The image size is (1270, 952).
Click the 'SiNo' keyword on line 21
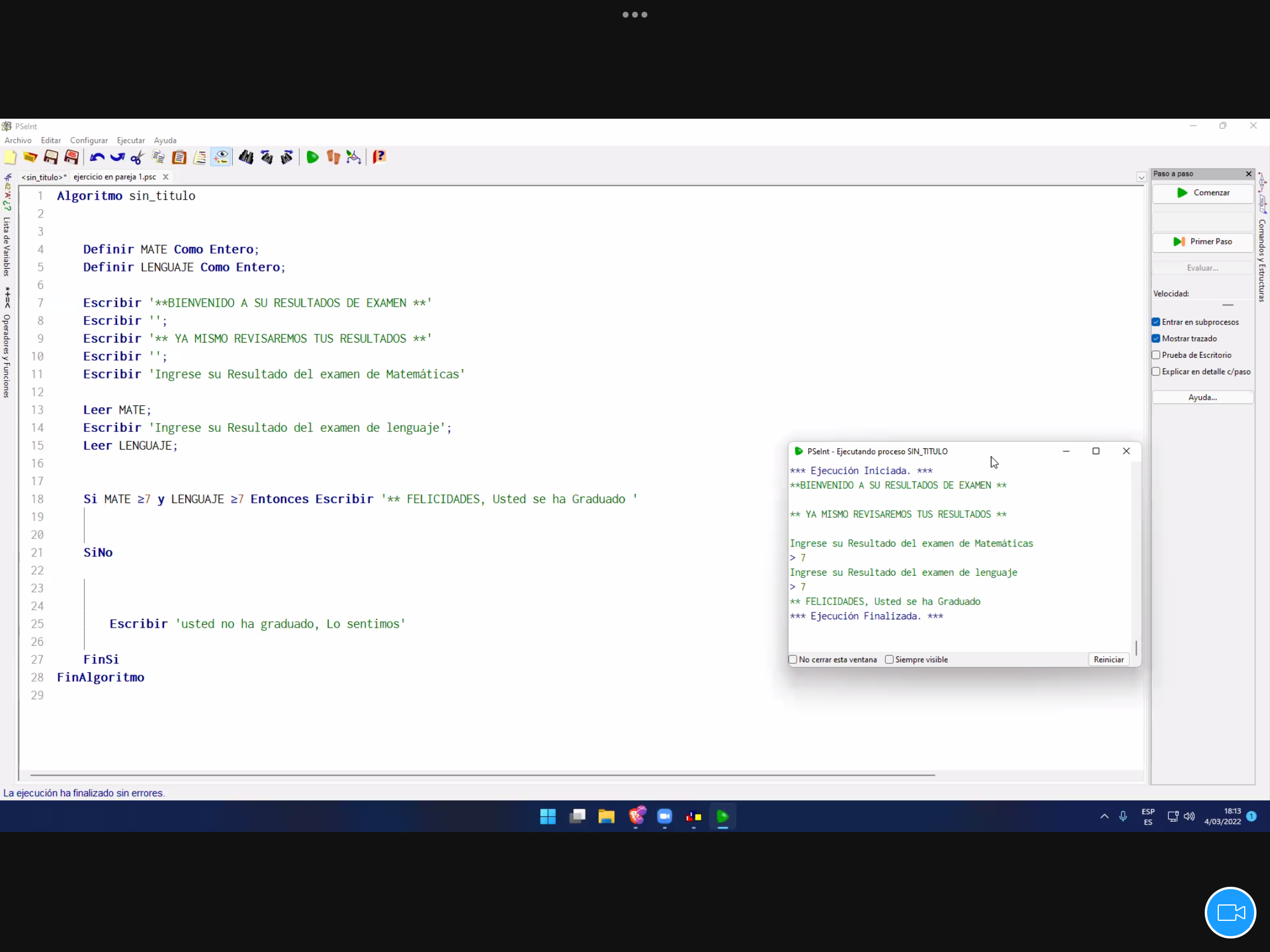point(98,552)
